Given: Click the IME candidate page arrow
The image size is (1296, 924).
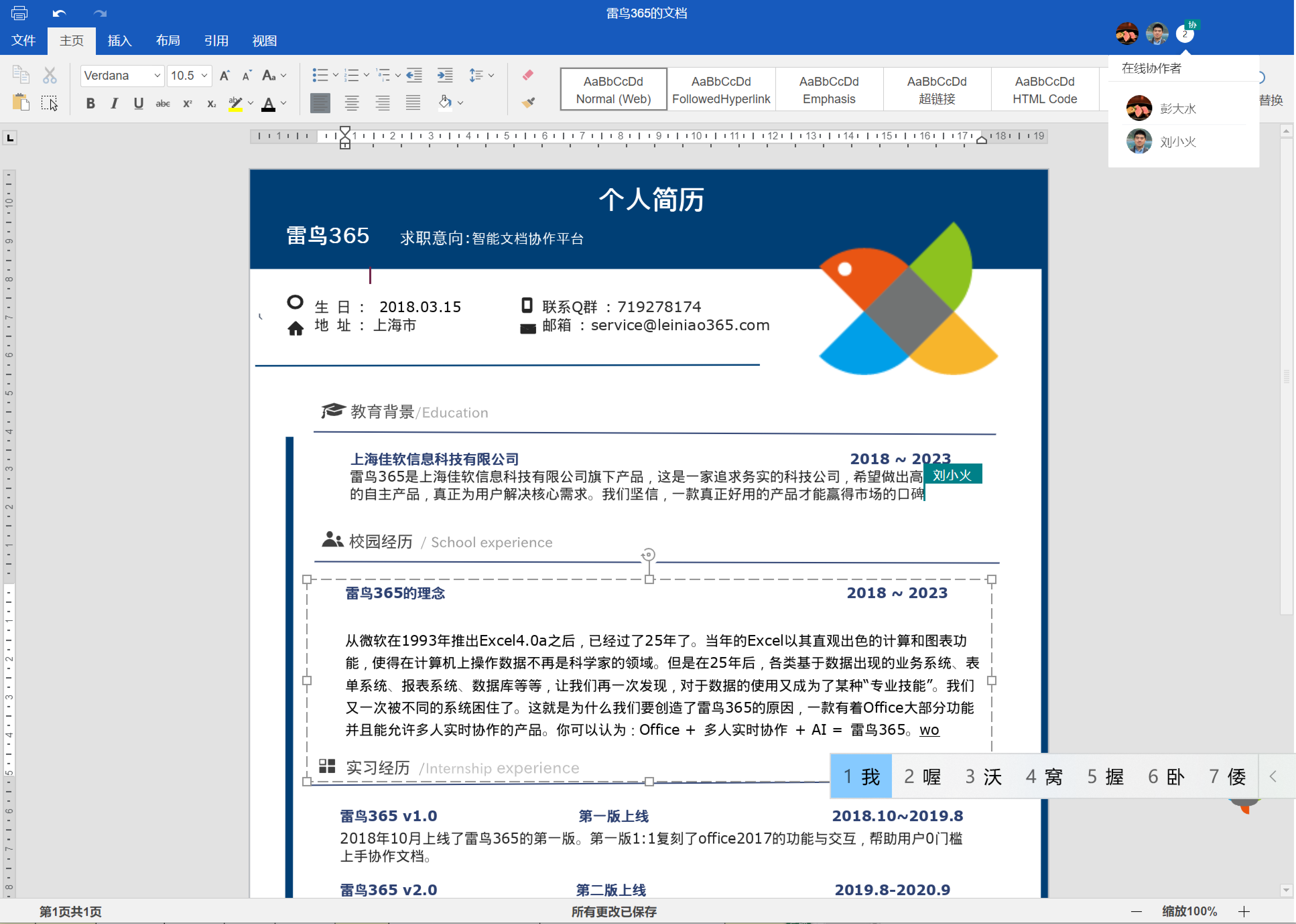Looking at the screenshot, I should (1273, 776).
